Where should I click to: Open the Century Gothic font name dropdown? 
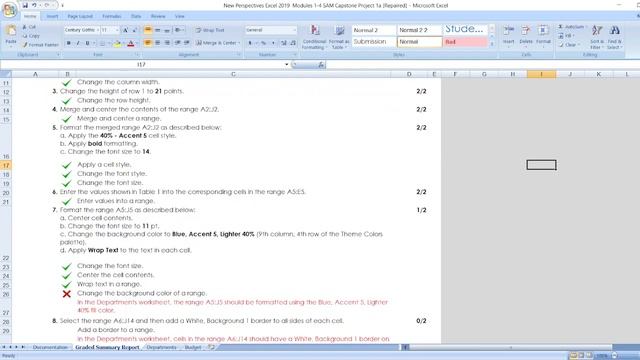[98, 30]
